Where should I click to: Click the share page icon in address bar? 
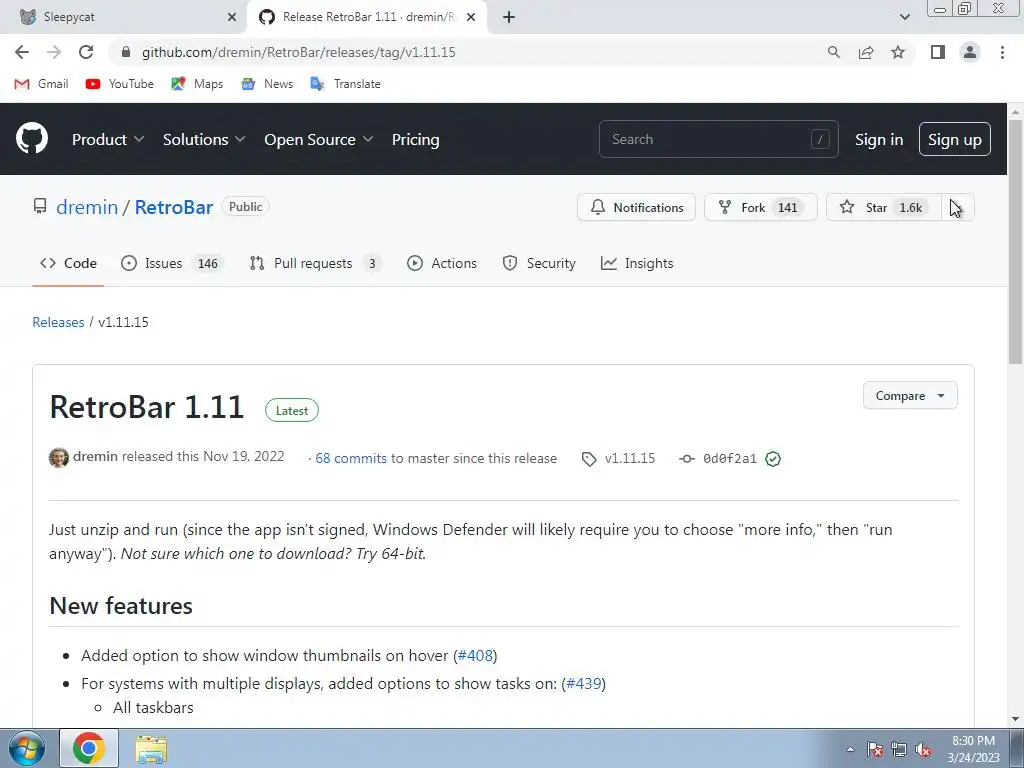(866, 52)
